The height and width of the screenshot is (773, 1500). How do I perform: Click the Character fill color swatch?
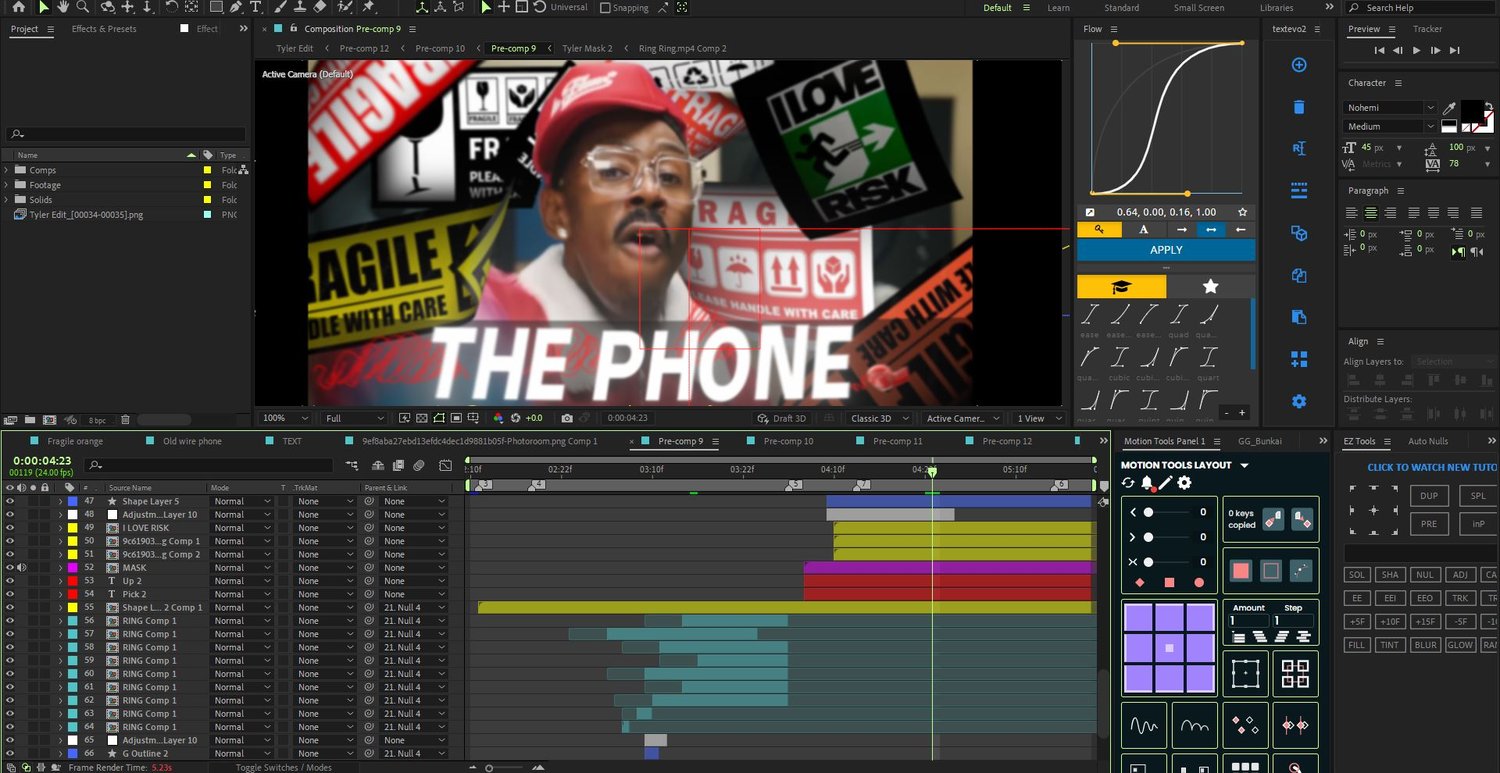tap(1472, 111)
